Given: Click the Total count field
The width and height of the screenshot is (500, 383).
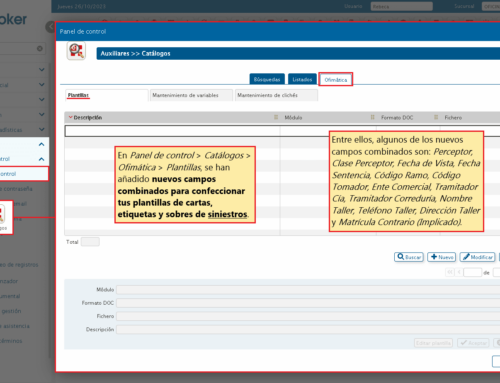Looking at the screenshot, I should (90, 242).
